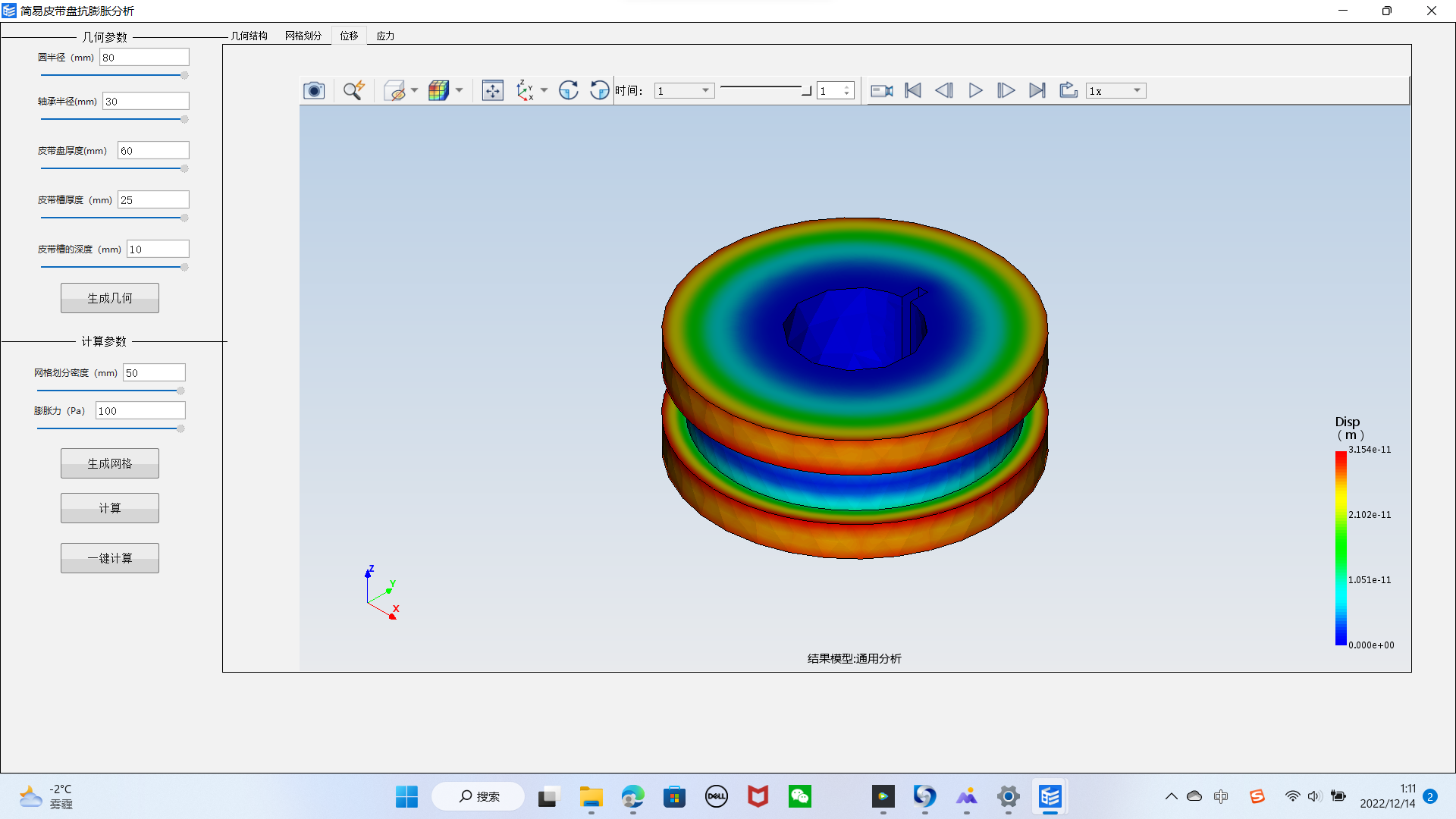Capture a screenshot with the camera icon
1456x819 pixels.
(314, 91)
